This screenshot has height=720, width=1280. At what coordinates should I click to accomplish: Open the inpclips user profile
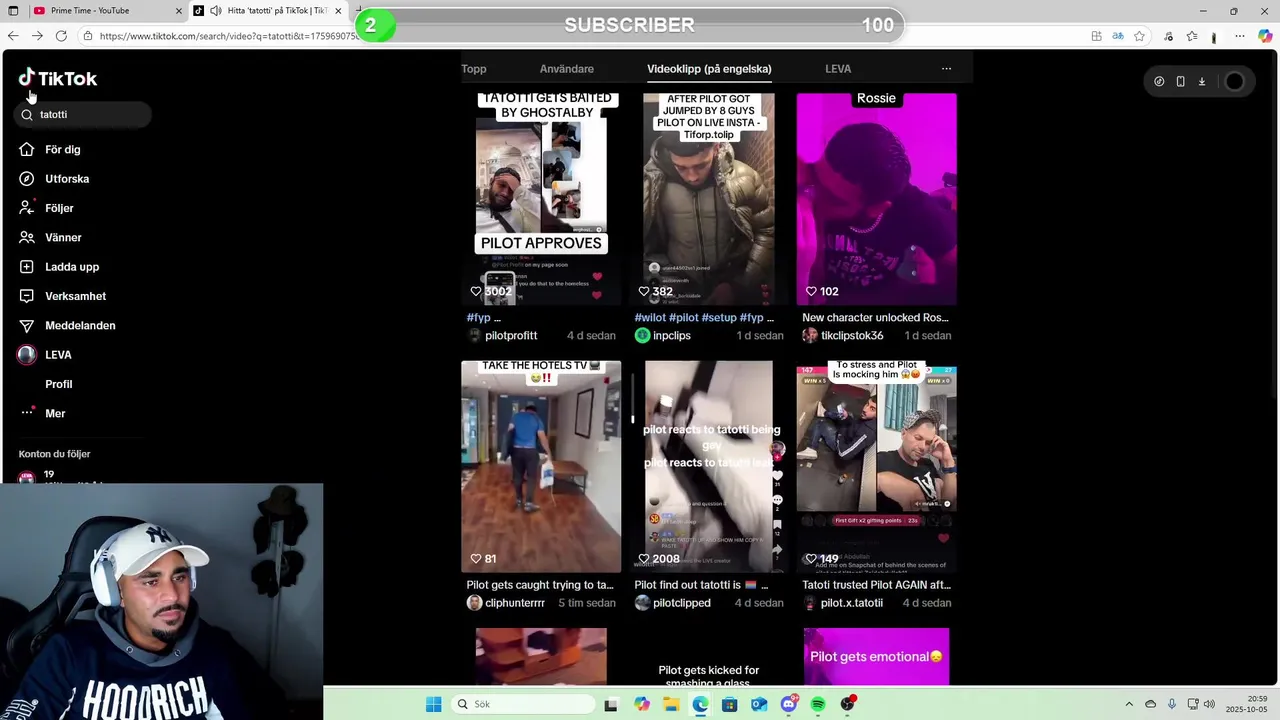672,336
